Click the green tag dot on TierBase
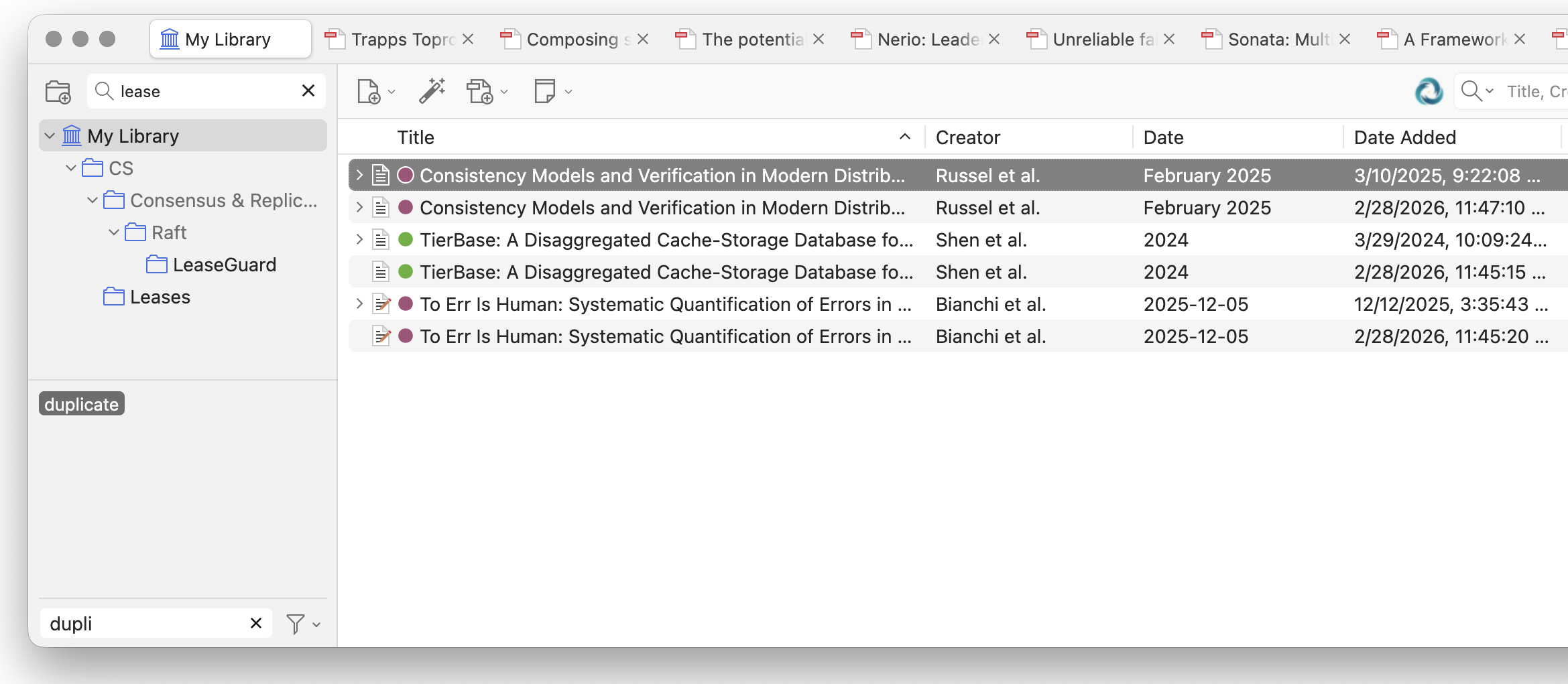The image size is (1568, 684). tap(406, 239)
